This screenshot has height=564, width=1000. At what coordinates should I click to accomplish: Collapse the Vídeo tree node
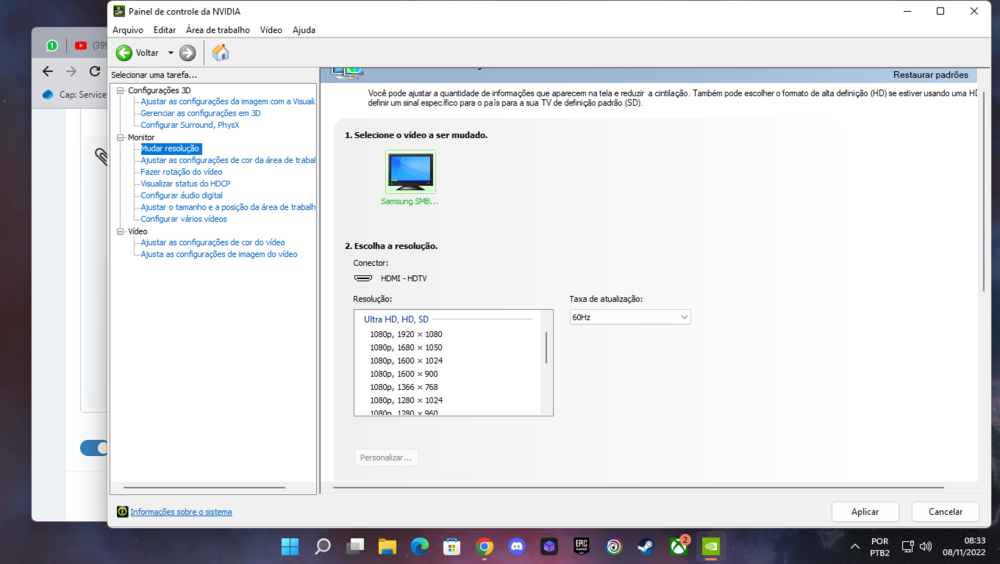120,232
